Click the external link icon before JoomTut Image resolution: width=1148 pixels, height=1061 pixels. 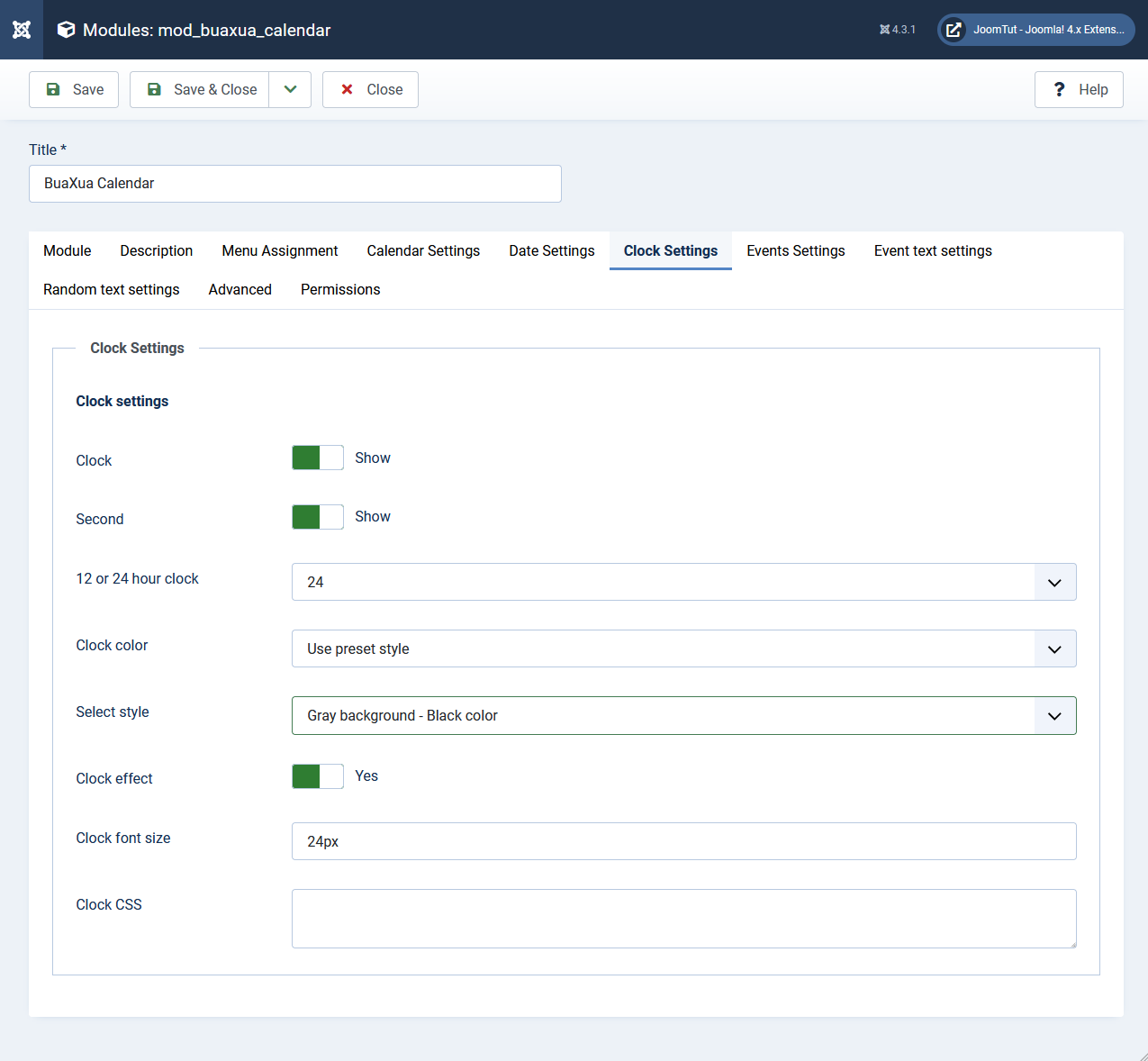tap(953, 30)
